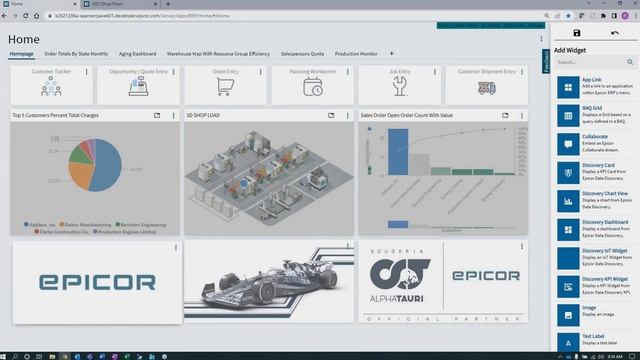Add the Collaborate widget icon
This screenshot has height=360, width=640.
(568, 144)
